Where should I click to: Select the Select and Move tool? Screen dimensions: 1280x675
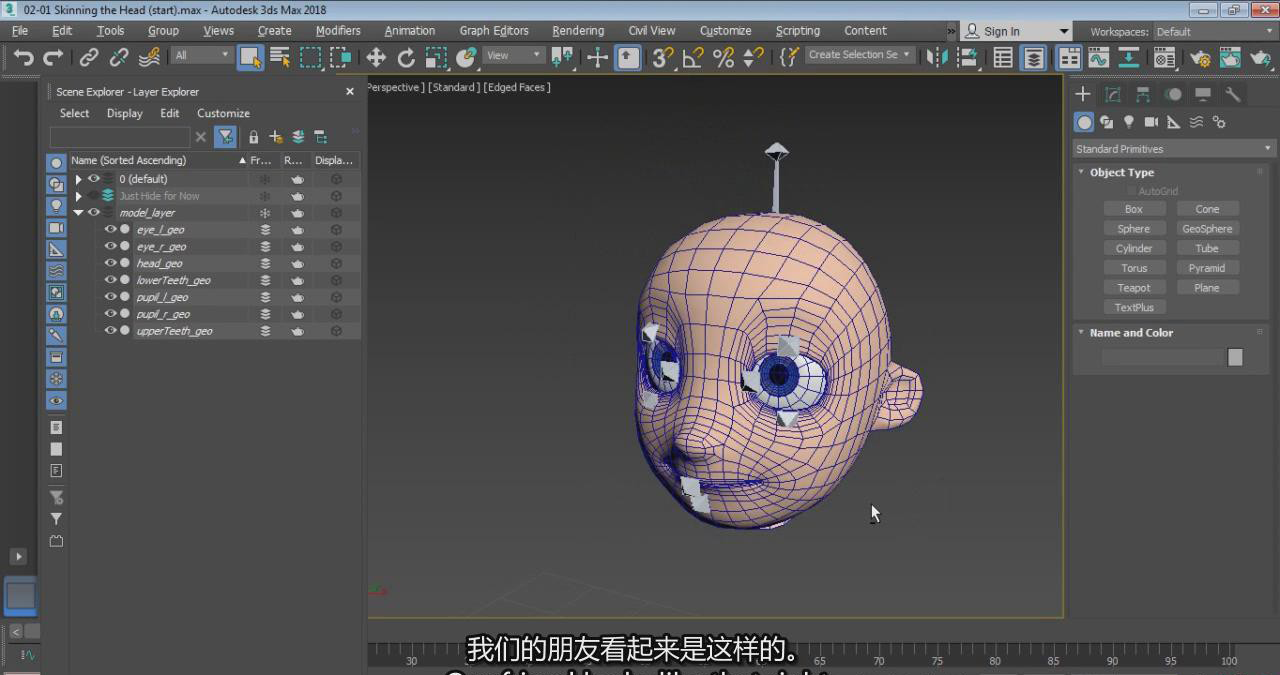pos(376,57)
